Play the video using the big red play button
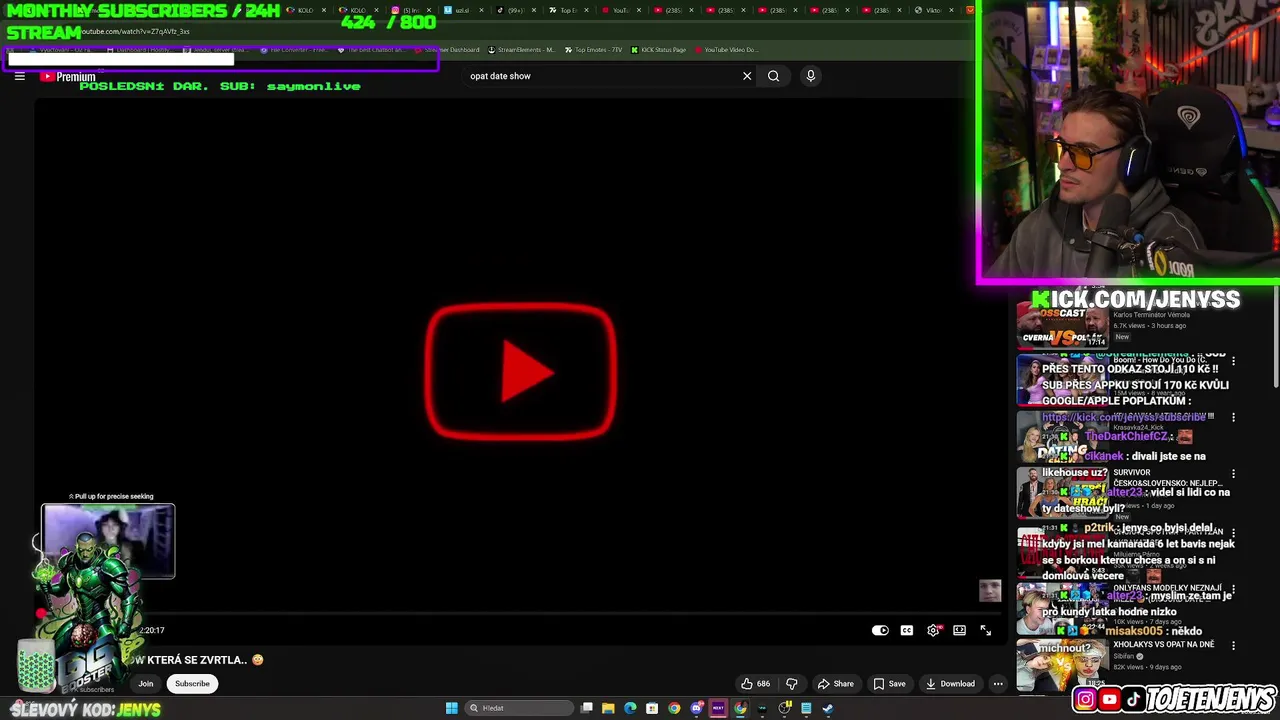 (520, 372)
